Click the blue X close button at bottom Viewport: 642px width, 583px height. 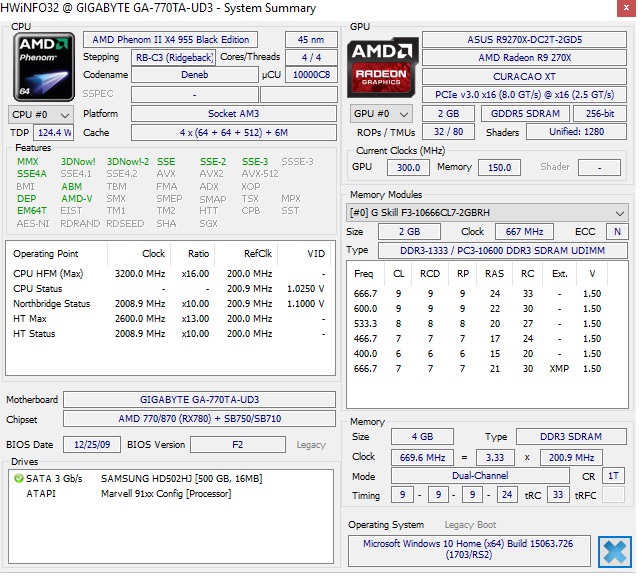pos(615,552)
